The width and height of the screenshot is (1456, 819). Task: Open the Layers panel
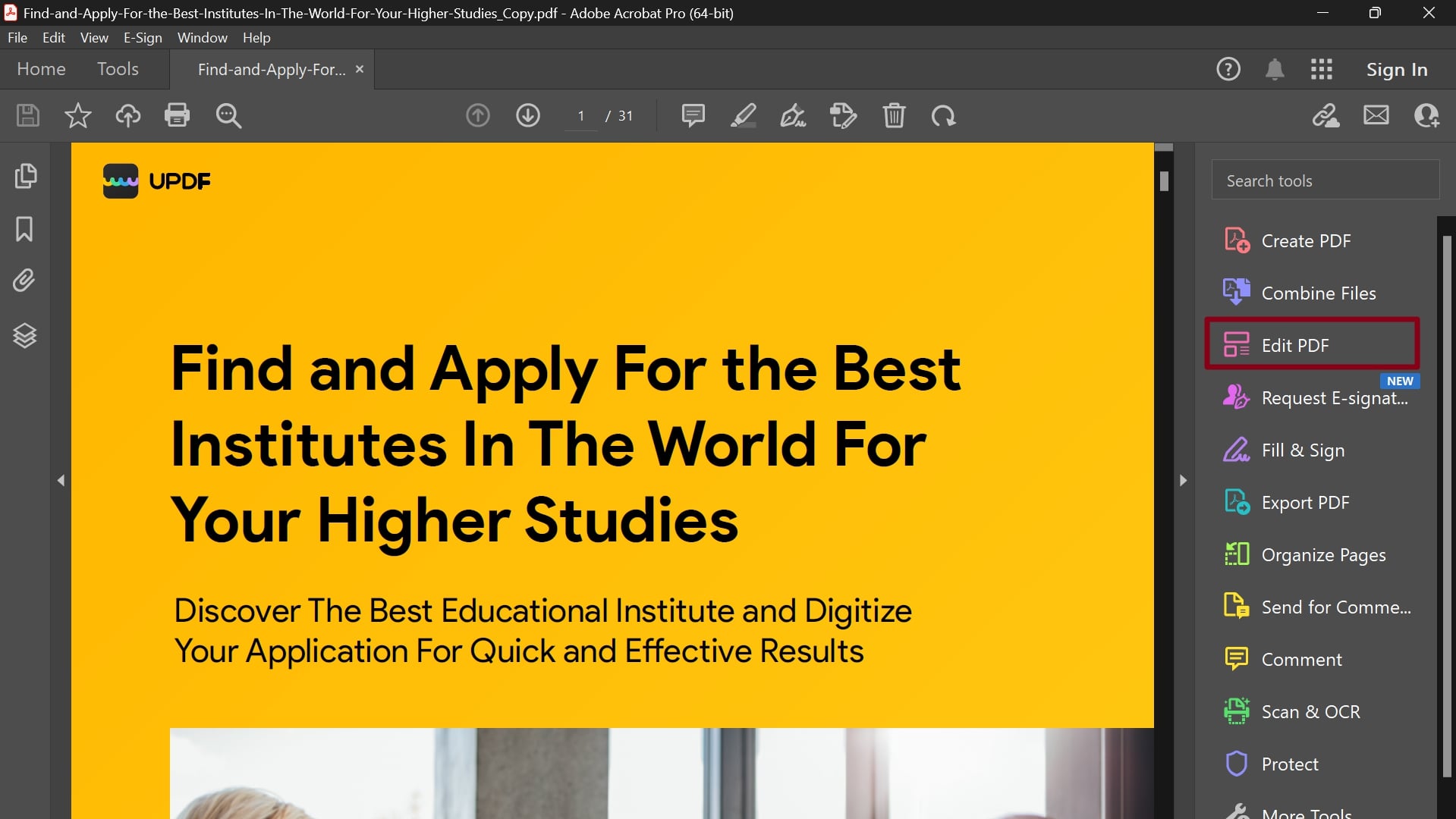point(25,335)
